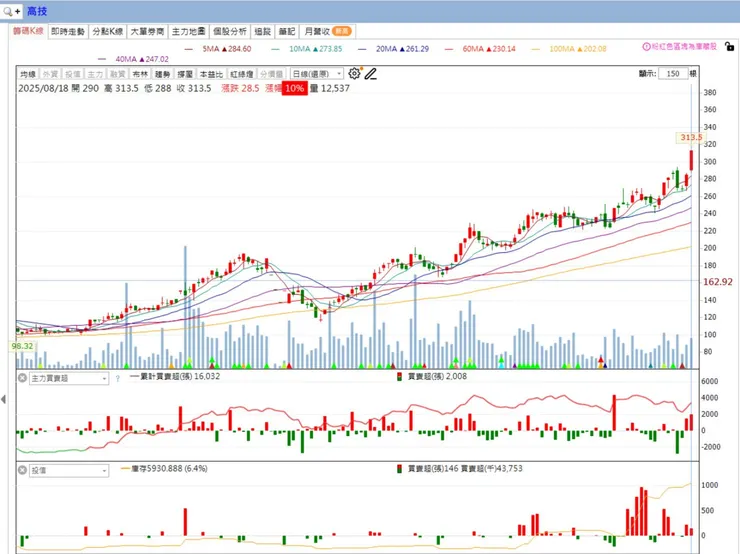Toggle the 撐壓 support-resistance overlay
This screenshot has height=554, width=740.
tap(185, 74)
